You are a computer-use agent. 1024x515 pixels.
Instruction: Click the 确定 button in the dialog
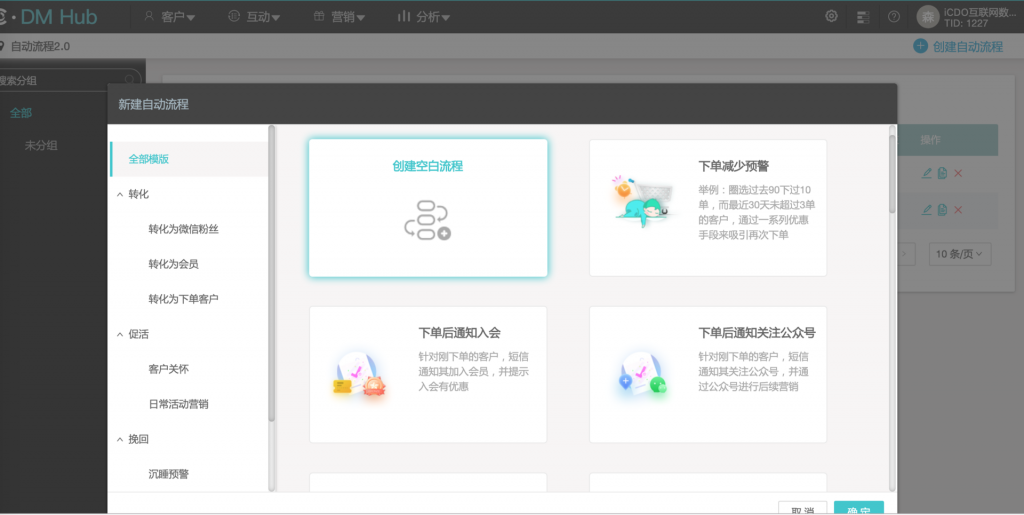pos(858,508)
